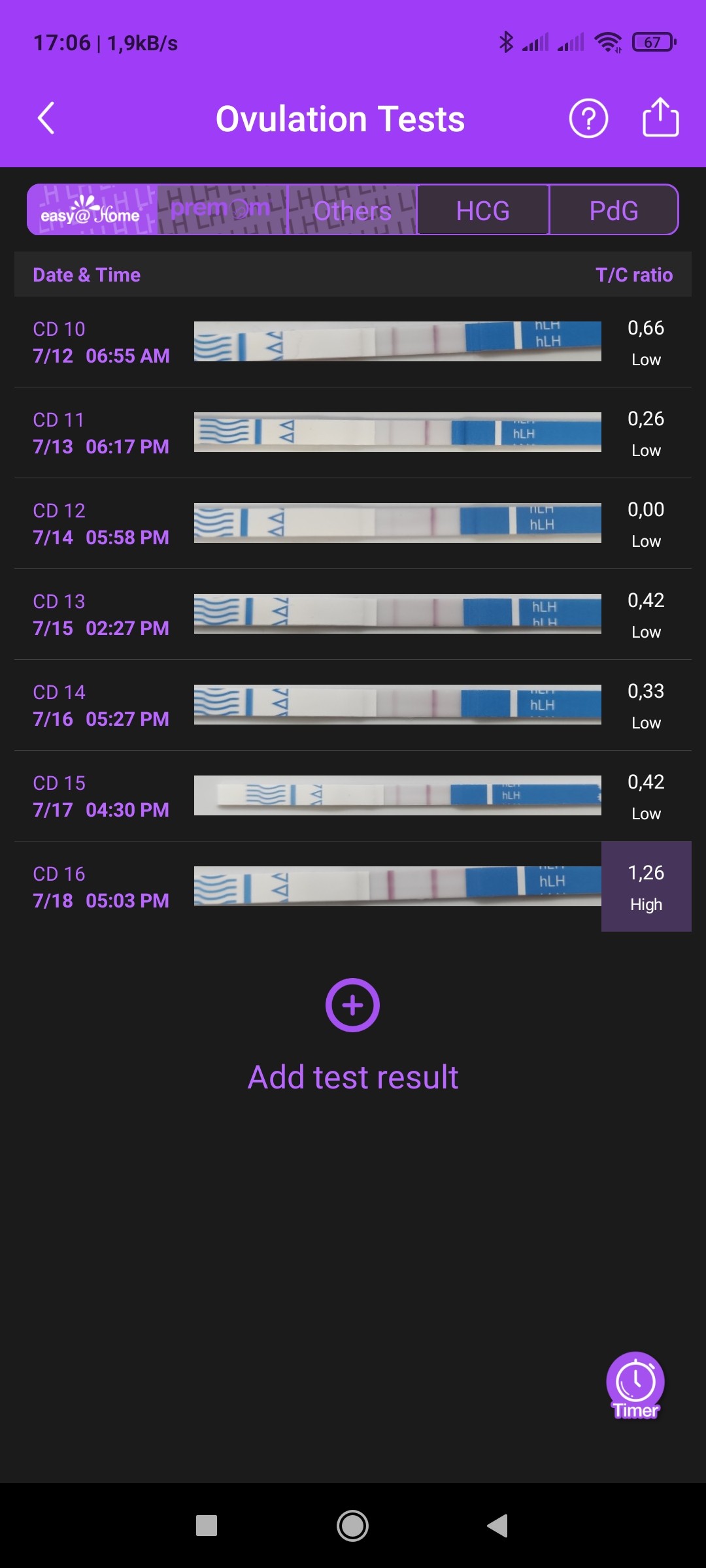The image size is (706, 1568).
Task: Tap the plus circle add icon
Action: 352,1005
